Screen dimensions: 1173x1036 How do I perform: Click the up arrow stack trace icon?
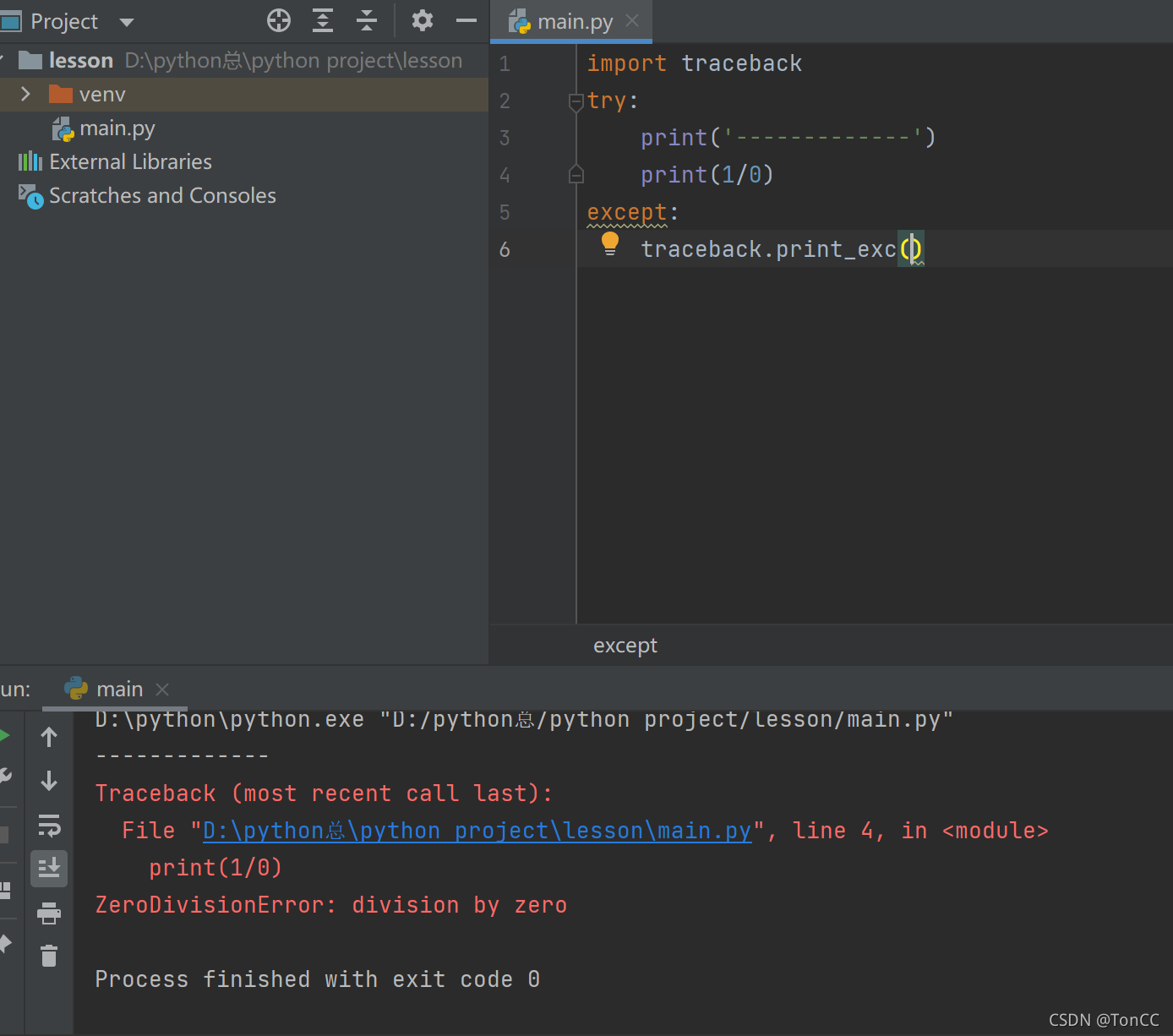[x=49, y=737]
